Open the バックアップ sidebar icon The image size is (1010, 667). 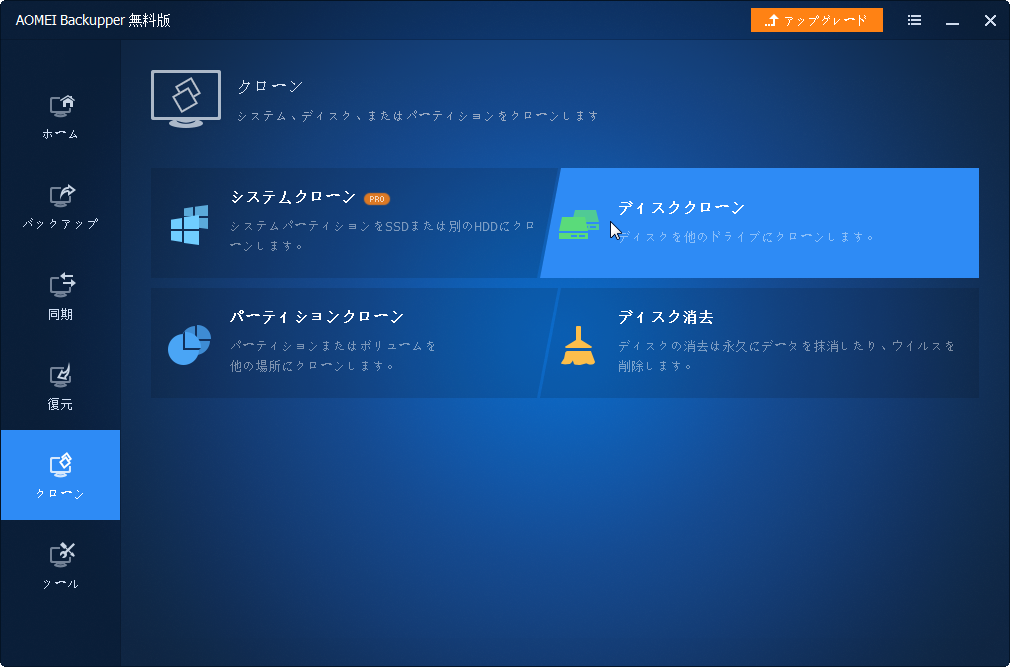click(x=62, y=196)
